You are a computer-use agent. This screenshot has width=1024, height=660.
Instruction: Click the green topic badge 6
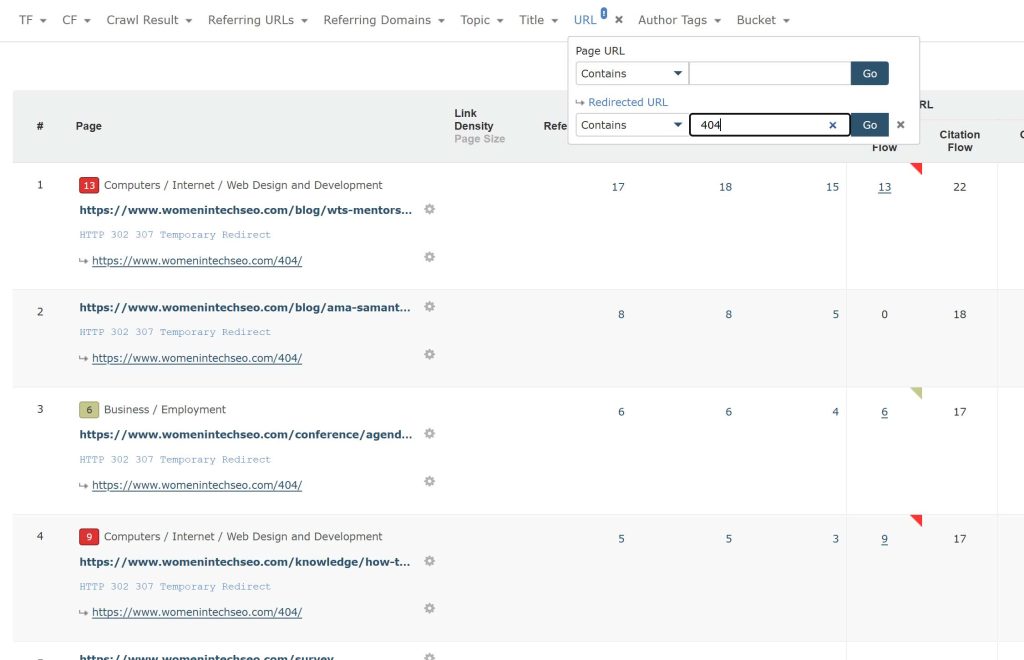coord(89,410)
